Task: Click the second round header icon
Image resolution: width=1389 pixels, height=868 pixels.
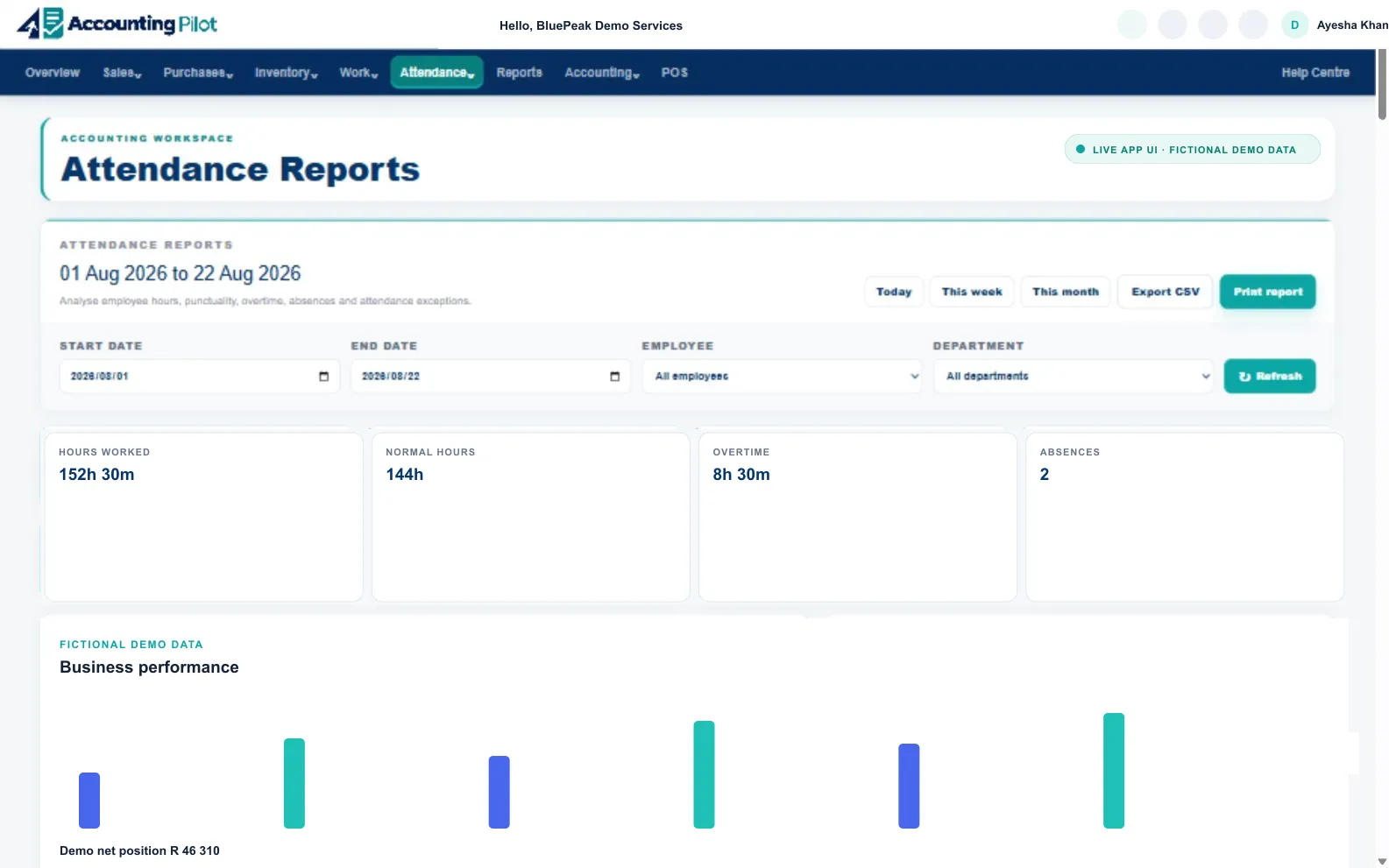Action: tap(1173, 25)
